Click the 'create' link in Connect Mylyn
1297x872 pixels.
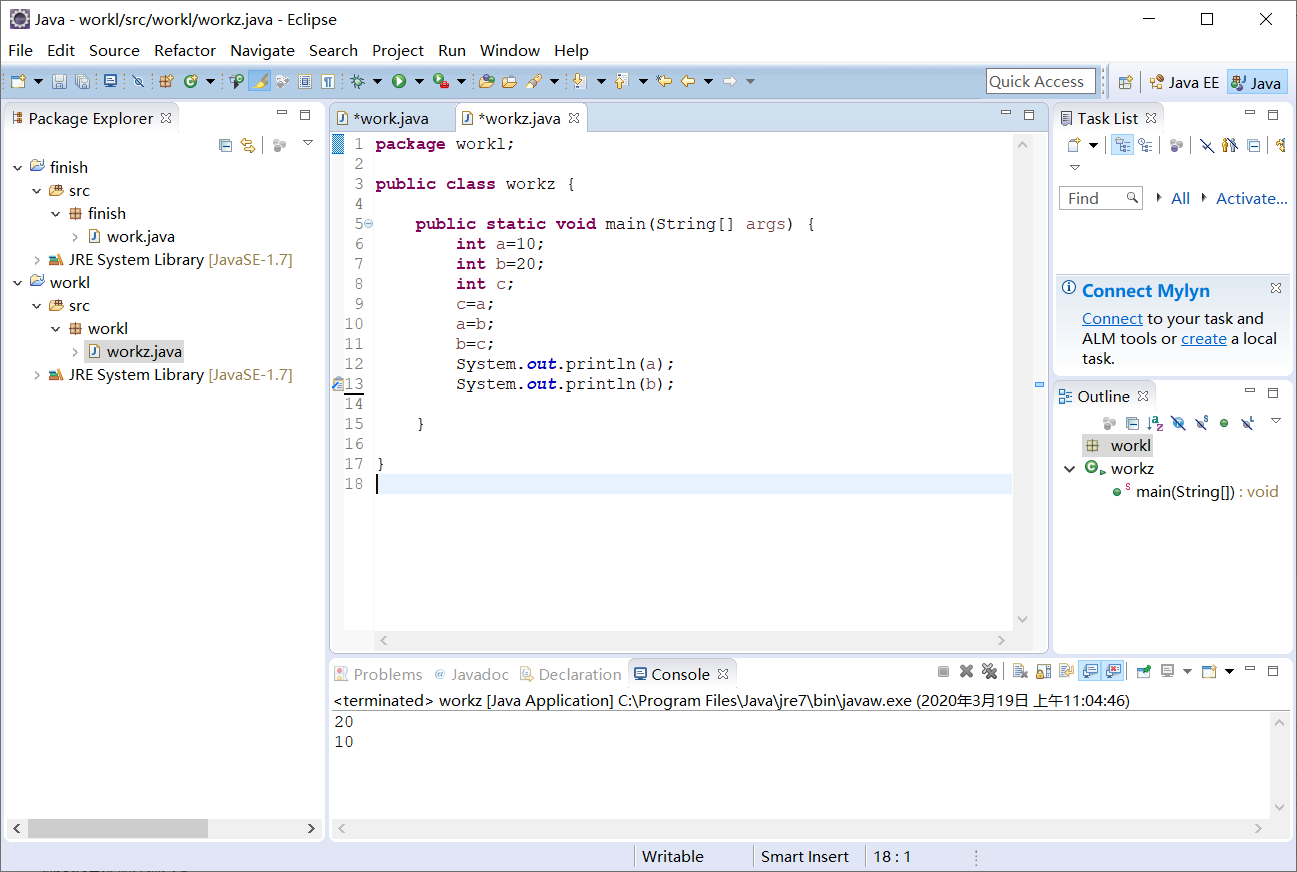(x=1203, y=339)
